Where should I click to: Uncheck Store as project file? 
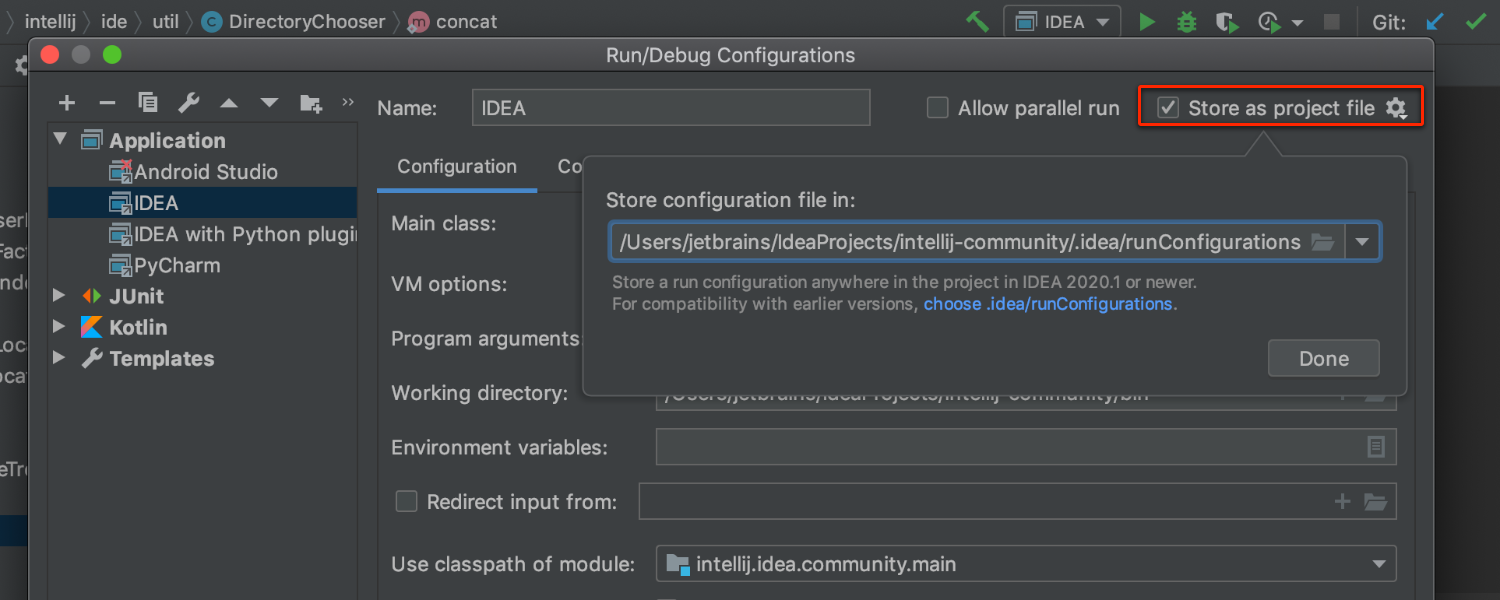pos(1168,108)
